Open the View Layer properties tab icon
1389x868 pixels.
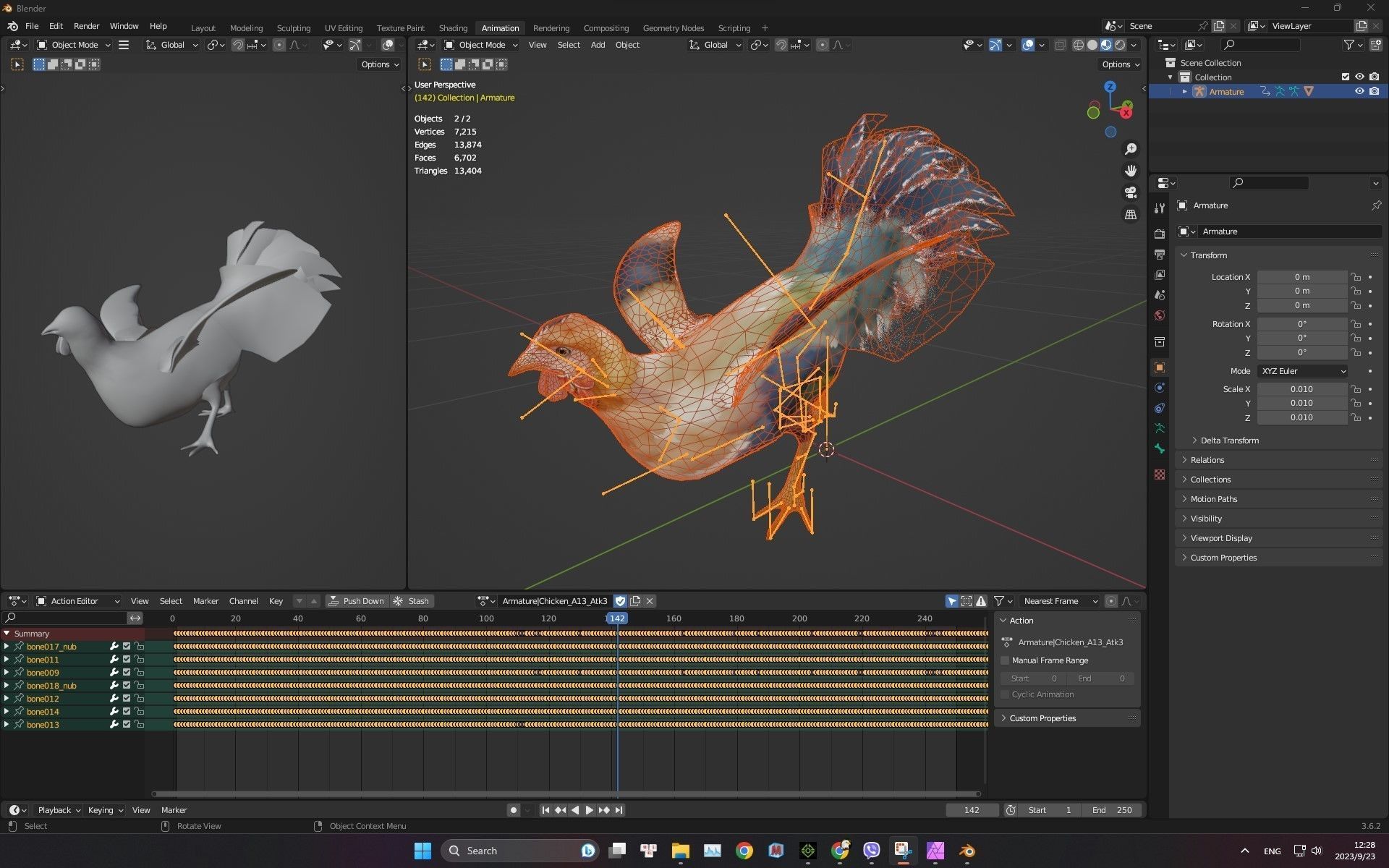point(1160,275)
